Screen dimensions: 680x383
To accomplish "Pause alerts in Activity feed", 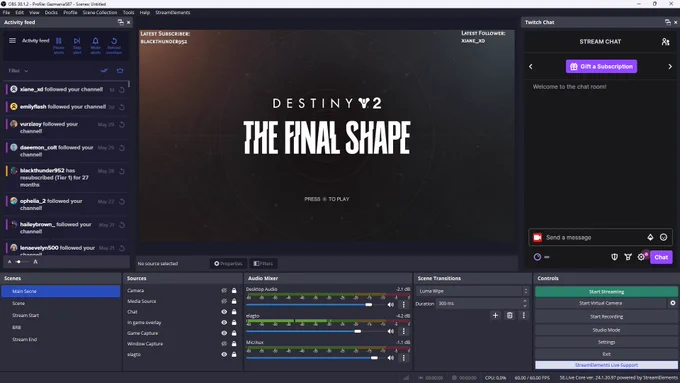I will coord(59,45).
